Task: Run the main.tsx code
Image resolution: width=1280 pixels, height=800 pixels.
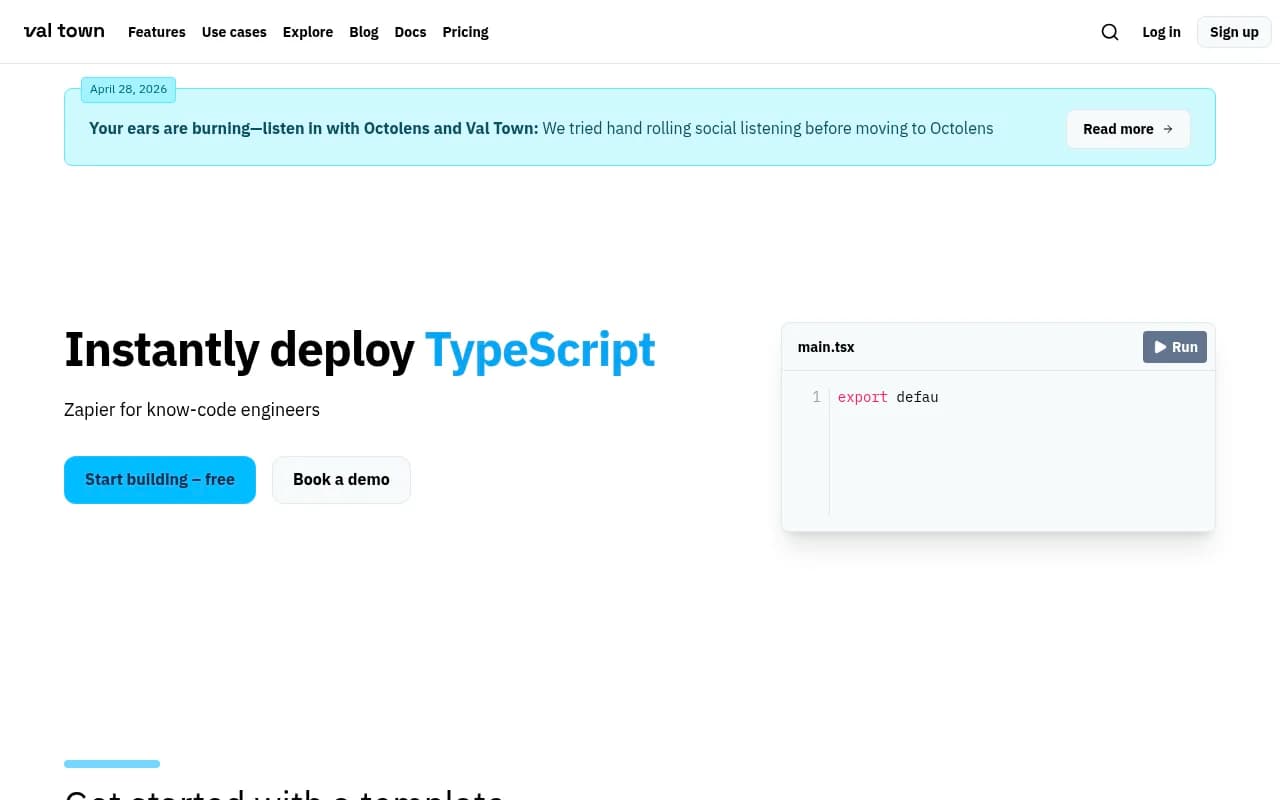Action: 1175,347
